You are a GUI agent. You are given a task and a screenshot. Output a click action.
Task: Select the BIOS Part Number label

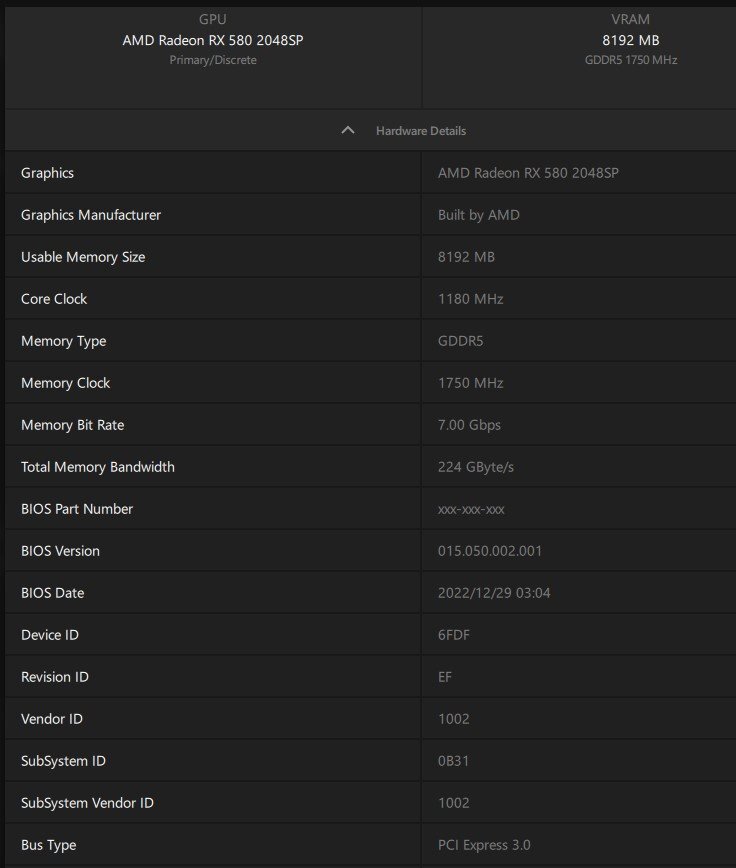[x=77, y=509]
